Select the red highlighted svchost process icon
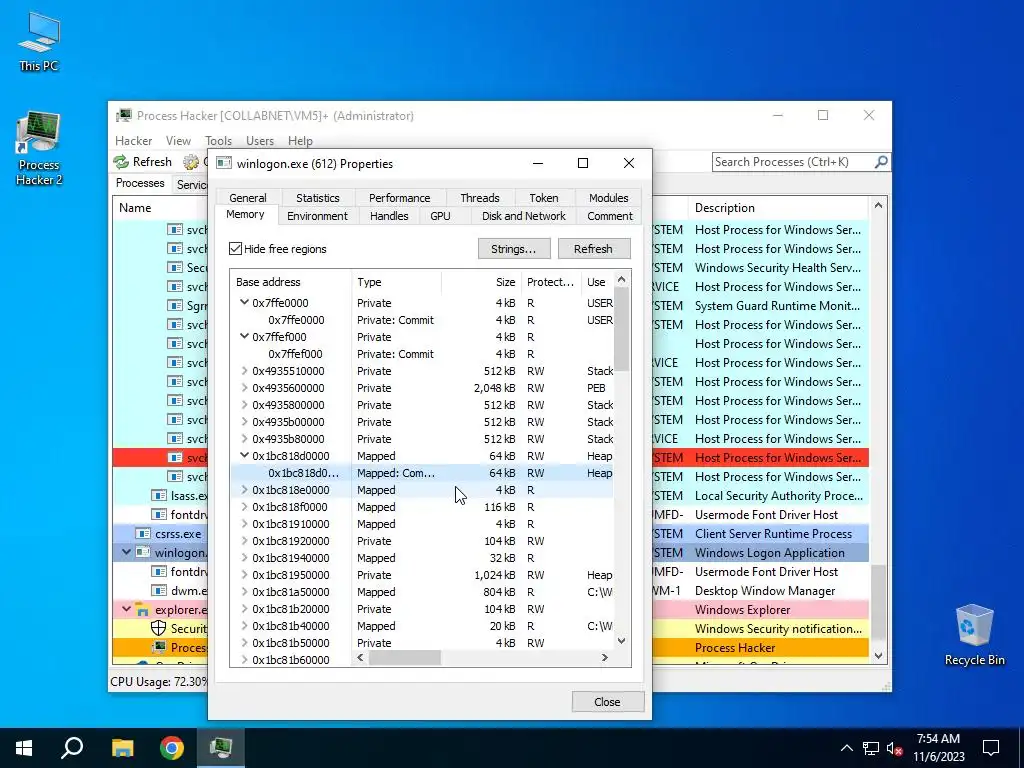The width and height of the screenshot is (1024, 768). click(x=174, y=458)
